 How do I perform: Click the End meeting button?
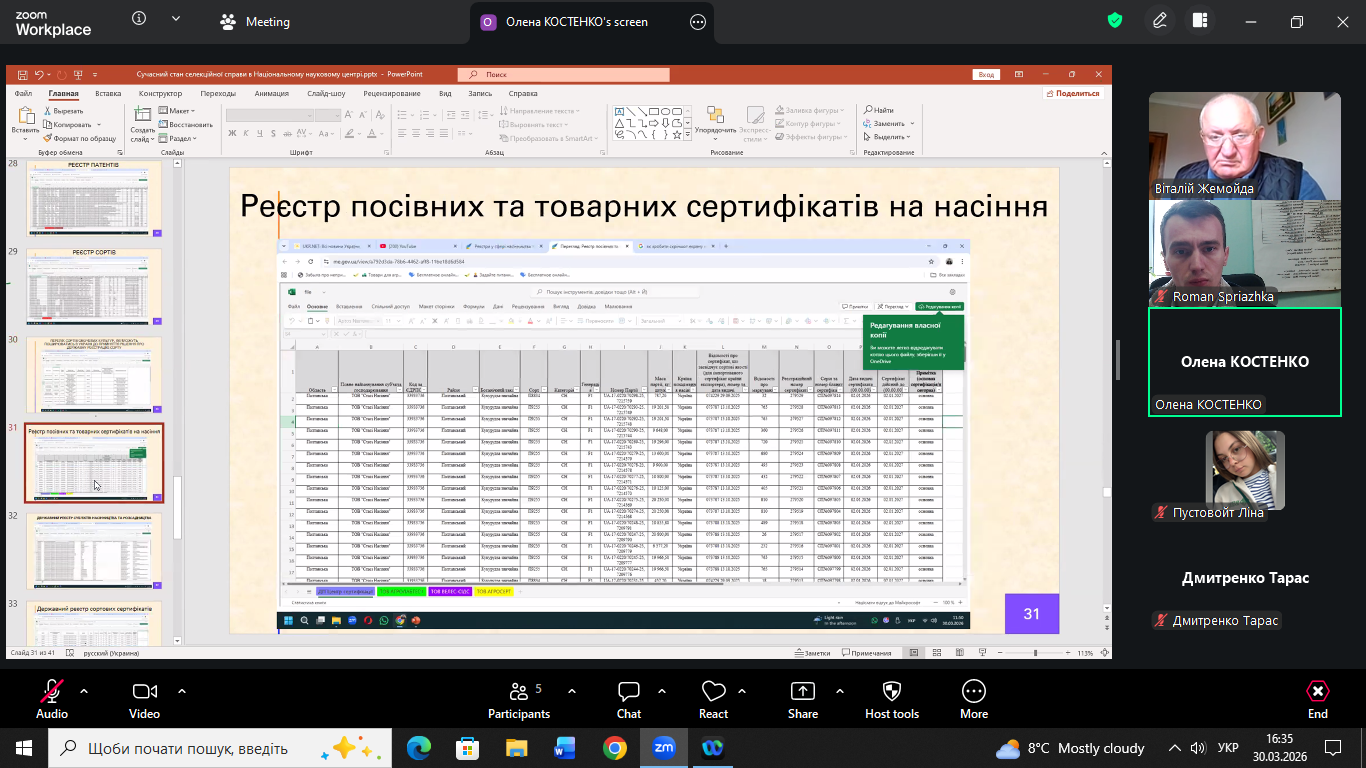[1317, 699]
